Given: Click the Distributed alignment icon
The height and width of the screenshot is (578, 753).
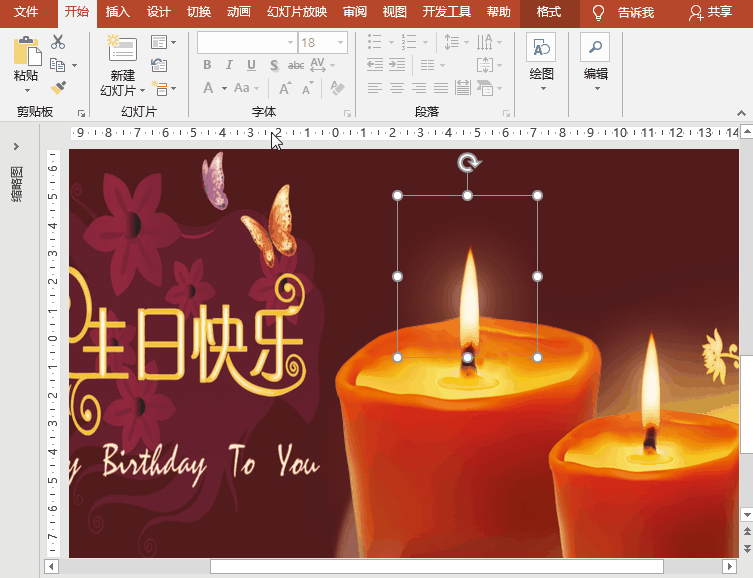Looking at the screenshot, I should point(462,88).
